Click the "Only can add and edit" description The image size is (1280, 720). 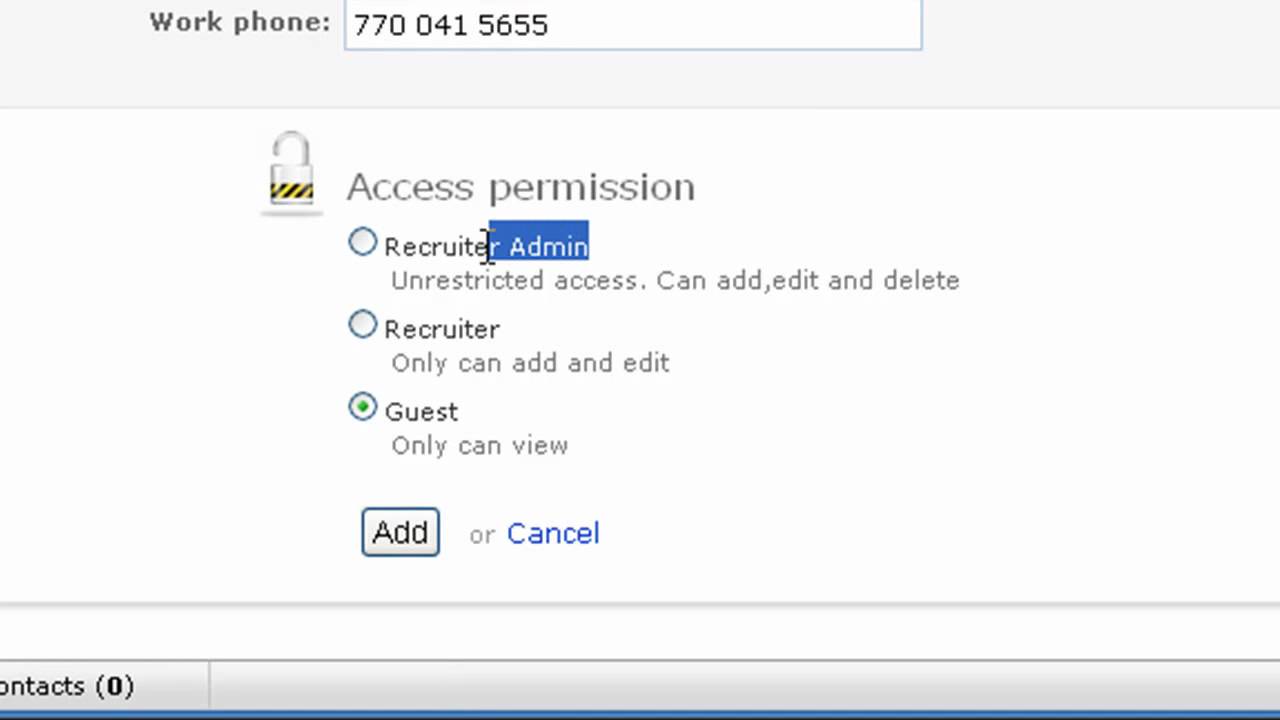(530, 363)
